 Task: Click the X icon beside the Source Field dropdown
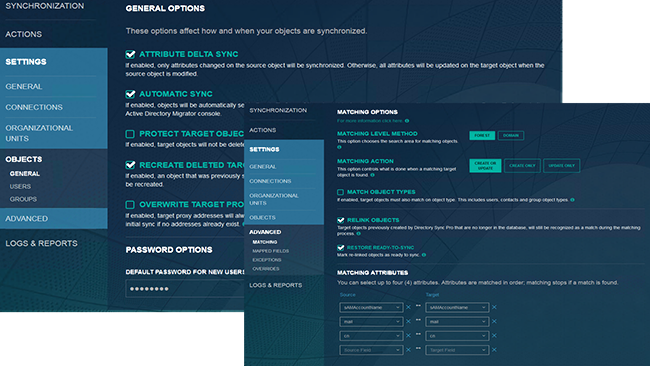coord(408,350)
